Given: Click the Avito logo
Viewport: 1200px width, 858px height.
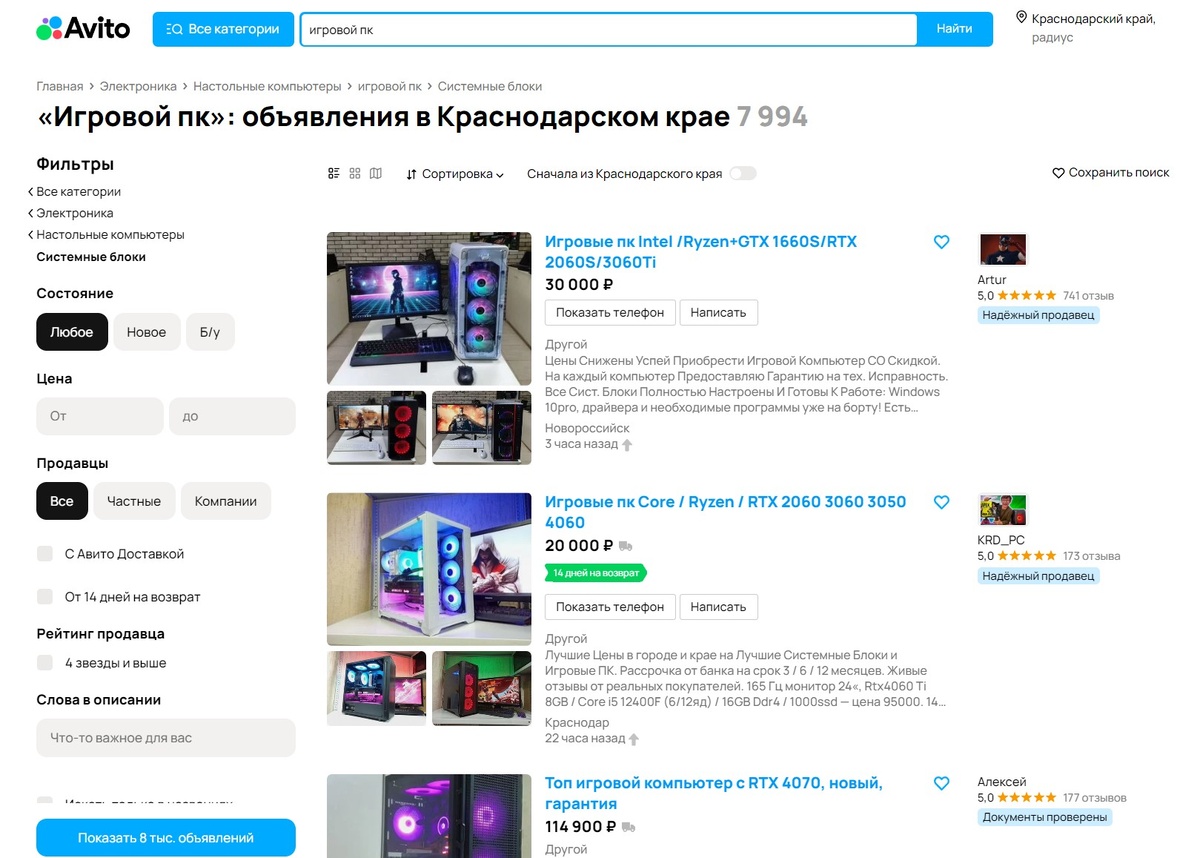Looking at the screenshot, I should [x=83, y=29].
